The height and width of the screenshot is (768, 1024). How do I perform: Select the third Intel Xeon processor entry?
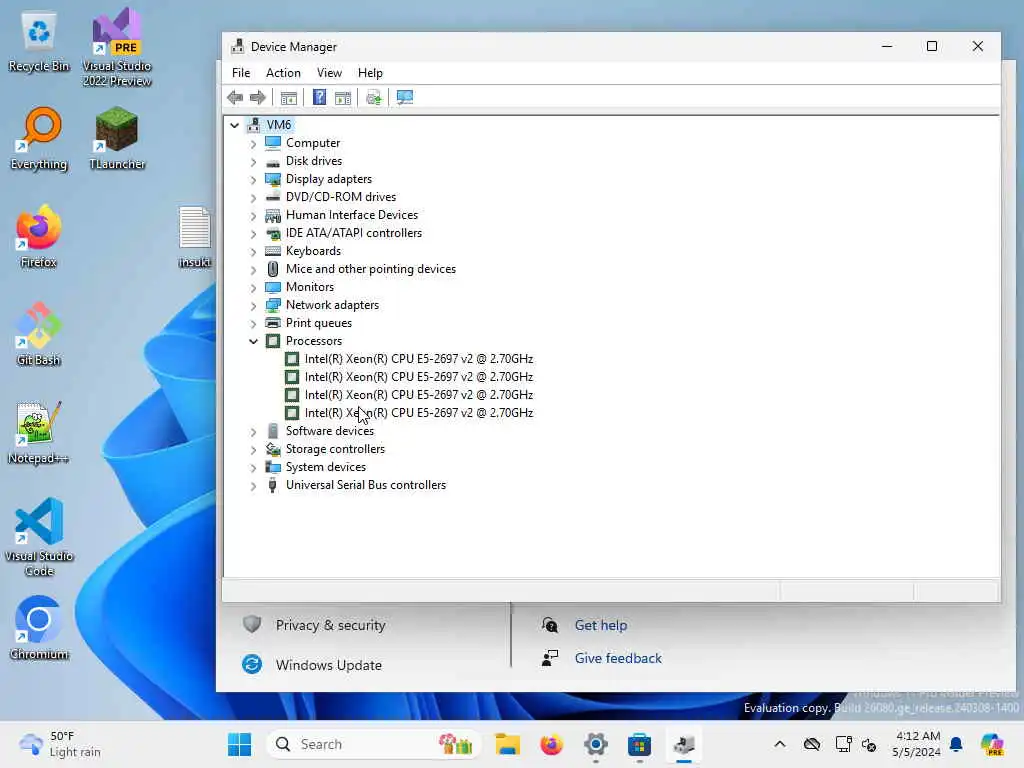click(x=419, y=394)
